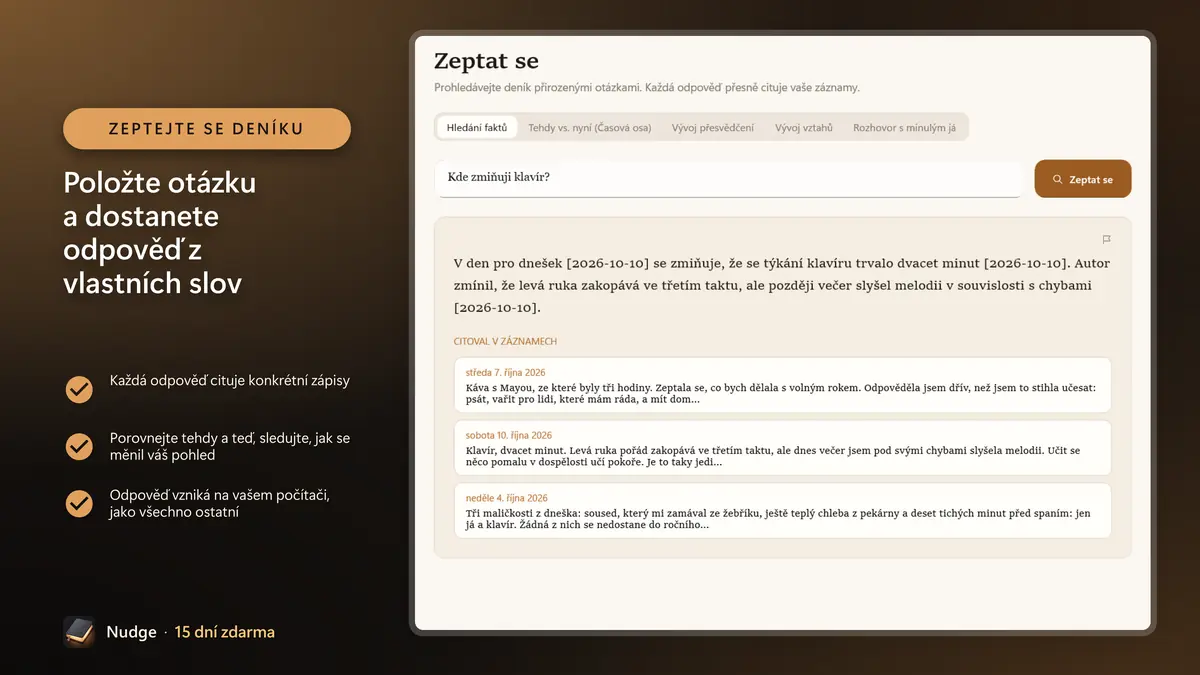Open the Vývoj vztahů tab
Image resolution: width=1200 pixels, height=675 pixels.
click(x=804, y=128)
